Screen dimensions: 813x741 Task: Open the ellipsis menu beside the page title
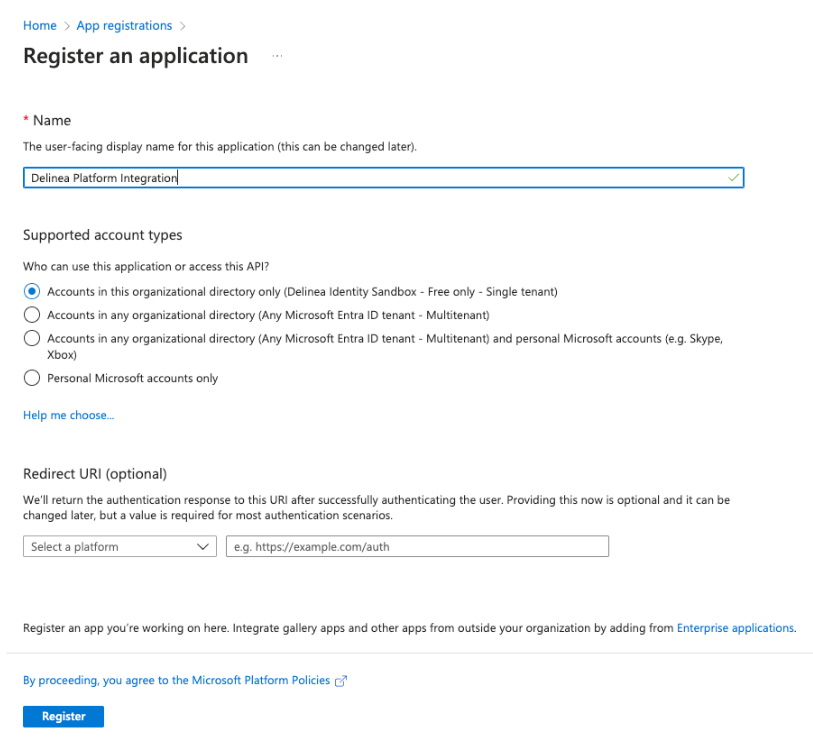pyautogui.click(x=277, y=57)
